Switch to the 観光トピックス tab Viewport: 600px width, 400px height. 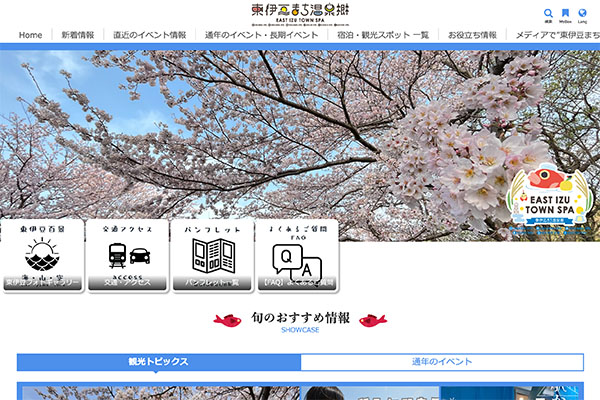[158, 362]
